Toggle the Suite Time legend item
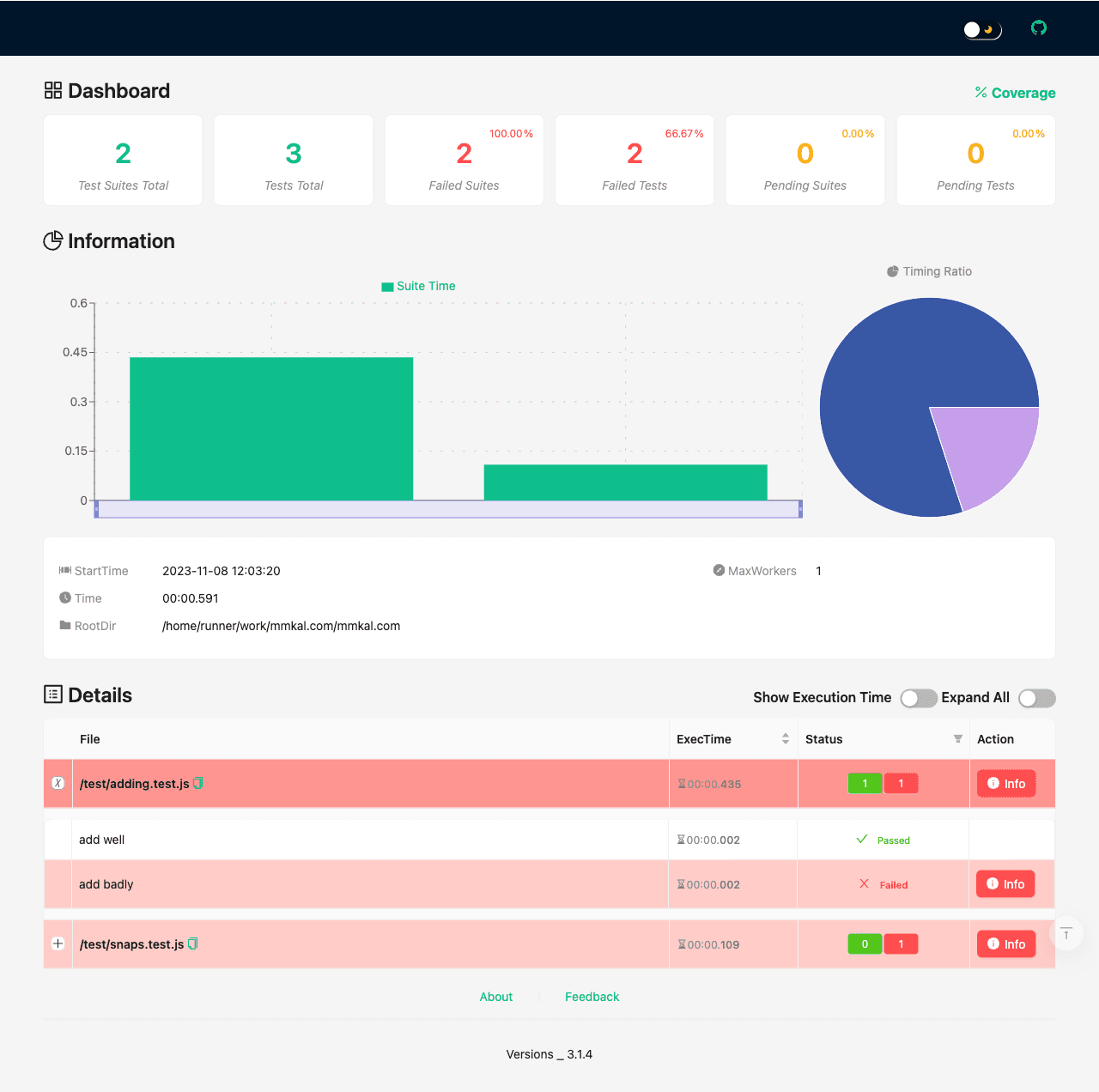 click(x=418, y=287)
